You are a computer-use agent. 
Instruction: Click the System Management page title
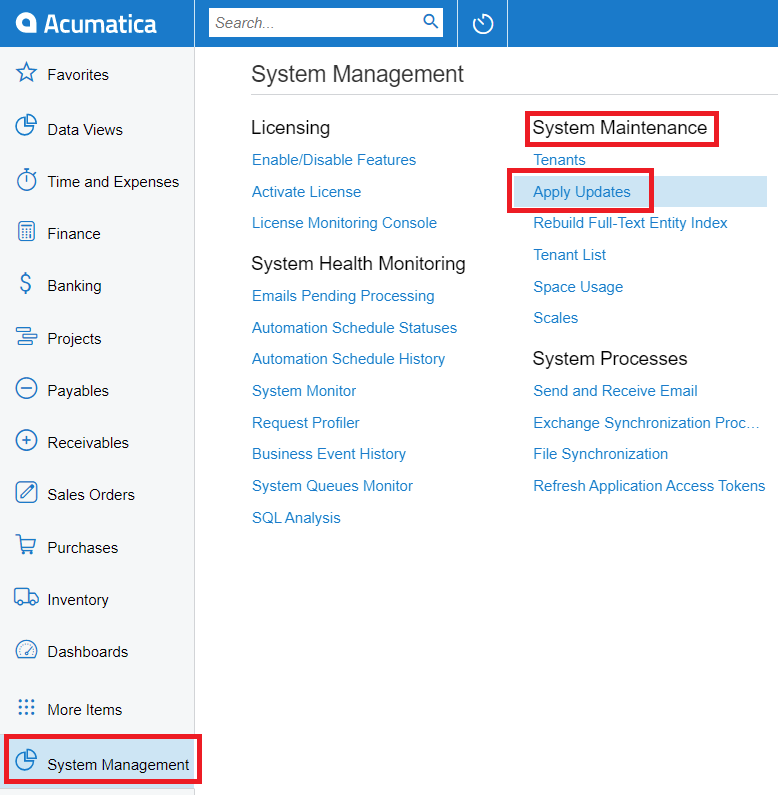[357, 75]
